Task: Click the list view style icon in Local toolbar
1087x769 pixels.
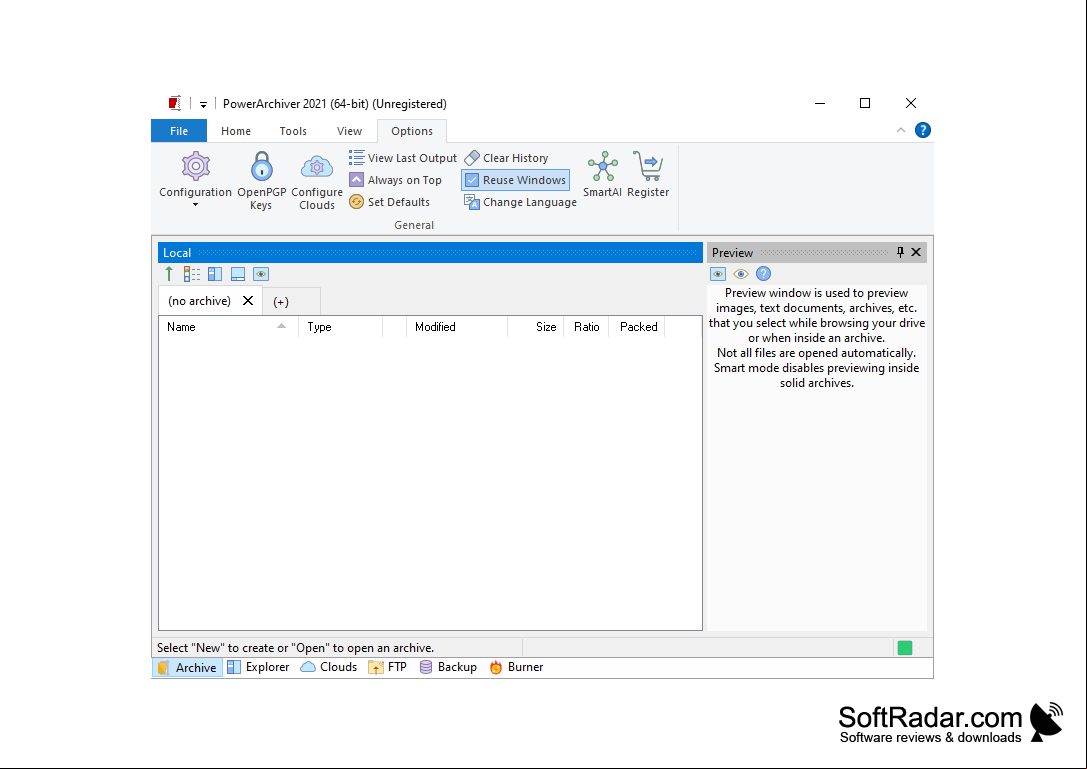Action: point(192,274)
